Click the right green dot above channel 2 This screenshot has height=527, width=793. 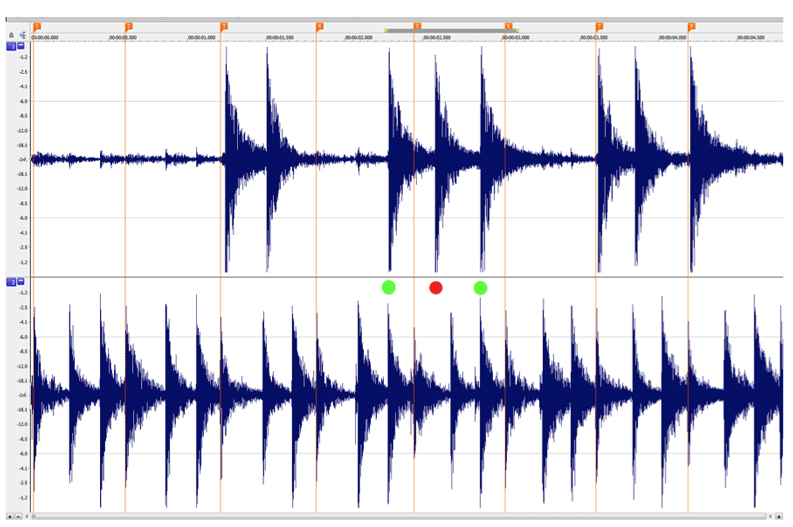pyautogui.click(x=480, y=288)
